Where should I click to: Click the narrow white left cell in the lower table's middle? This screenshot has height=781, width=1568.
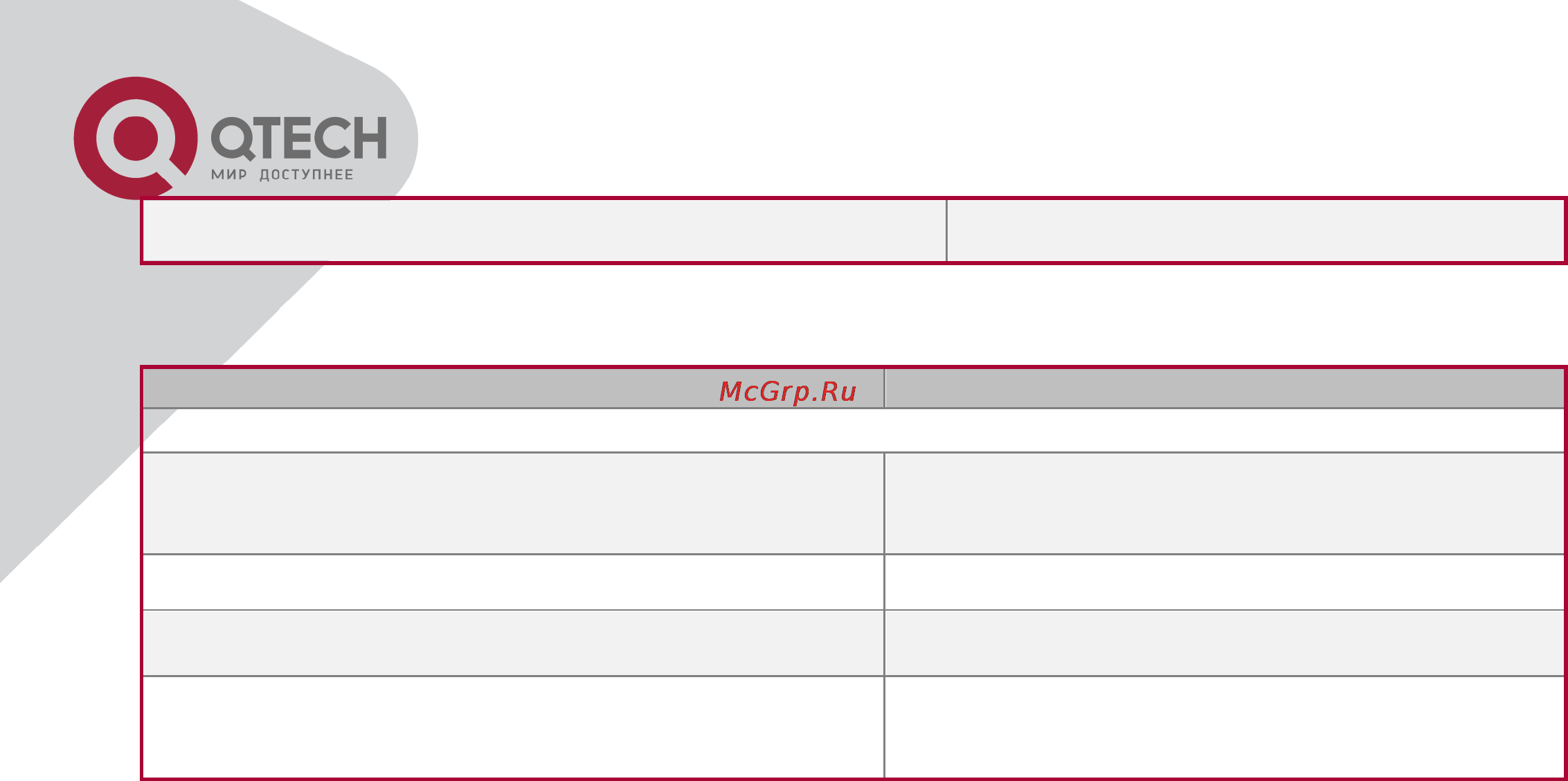pos(513,582)
